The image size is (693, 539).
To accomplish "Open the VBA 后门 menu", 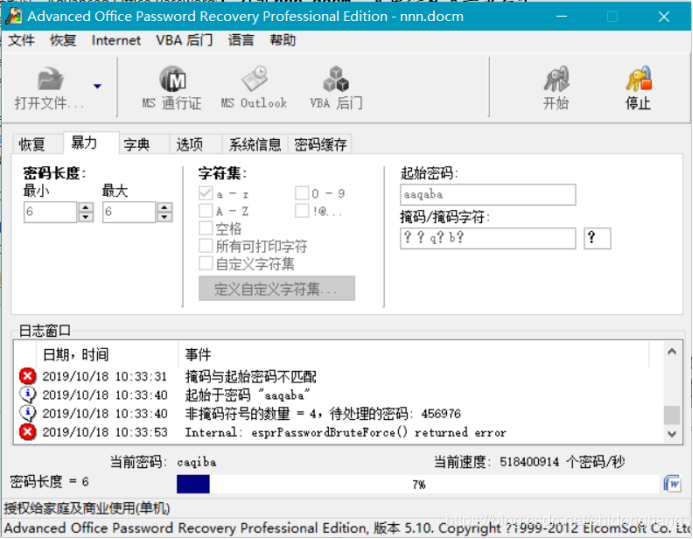I will [x=184, y=40].
